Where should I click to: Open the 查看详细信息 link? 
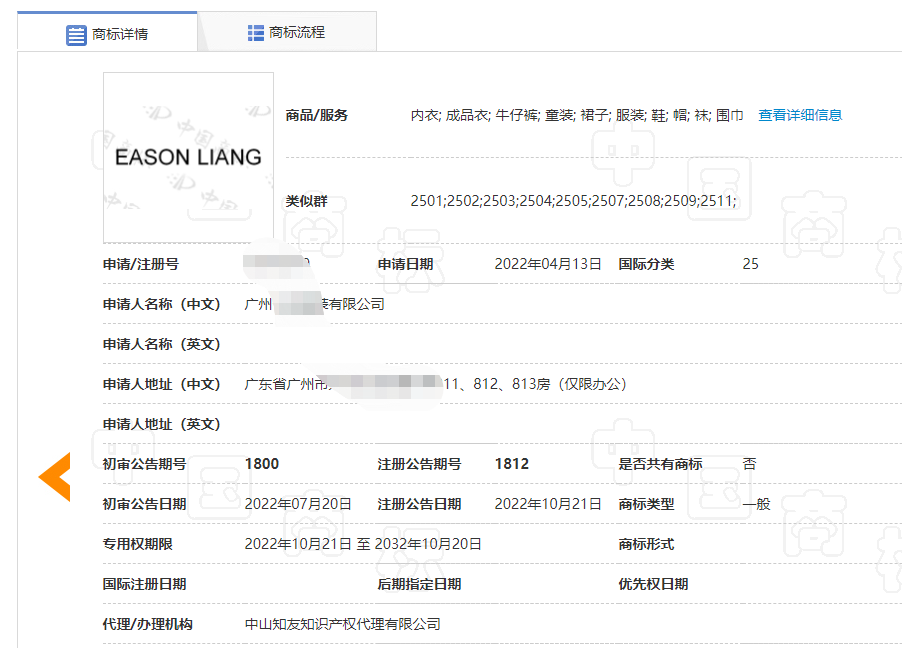pos(800,115)
